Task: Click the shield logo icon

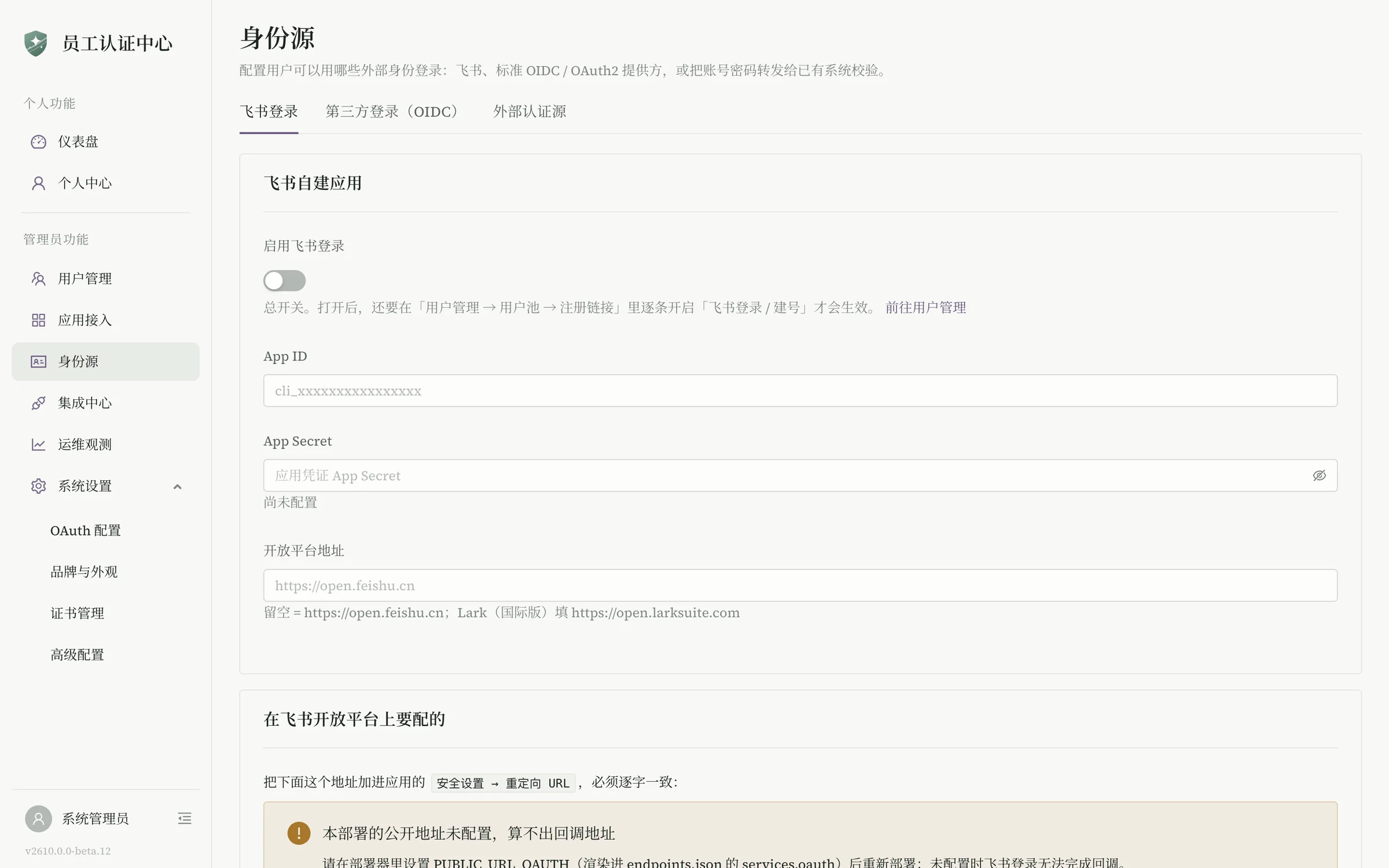Action: [36, 43]
